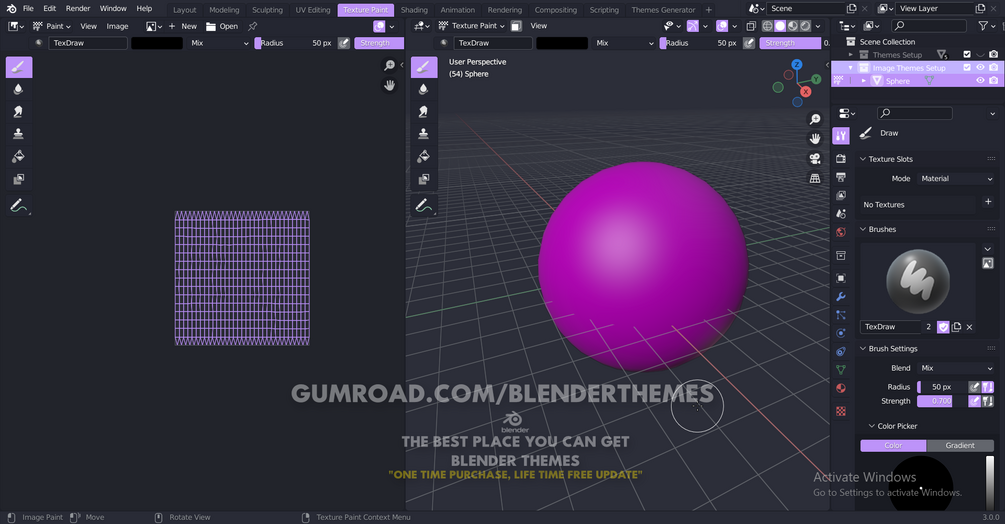The image size is (1005, 524).
Task: Click Open image button in image editor
Action: [222, 26]
